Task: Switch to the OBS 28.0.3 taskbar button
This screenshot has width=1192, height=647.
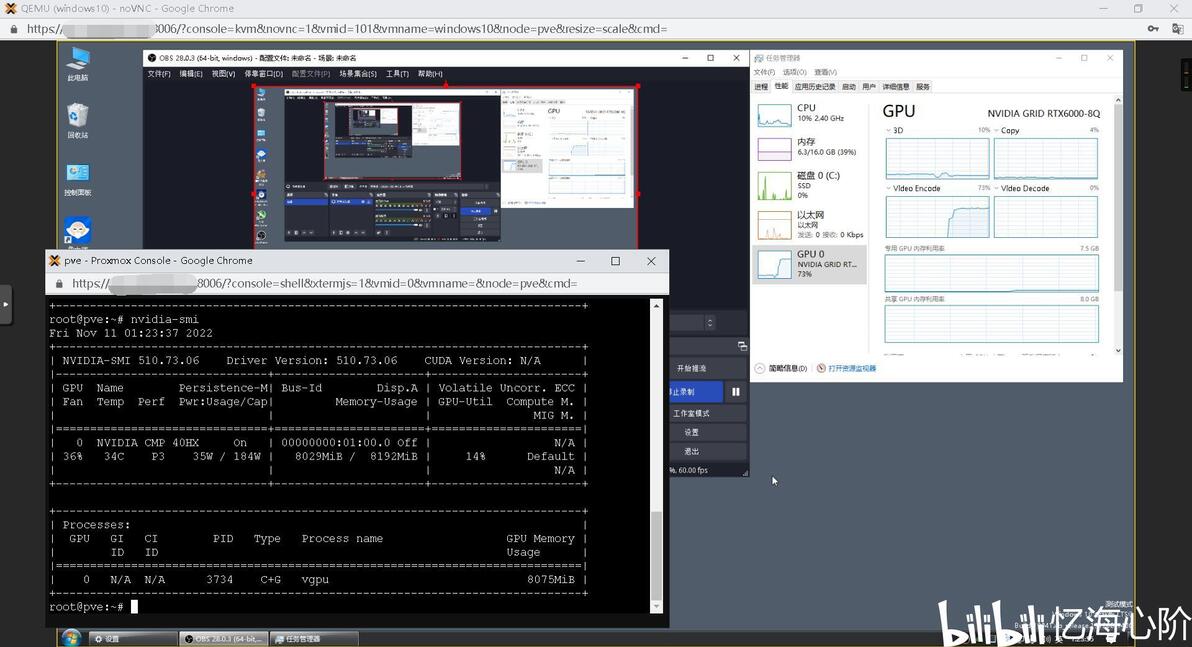Action: [224, 639]
